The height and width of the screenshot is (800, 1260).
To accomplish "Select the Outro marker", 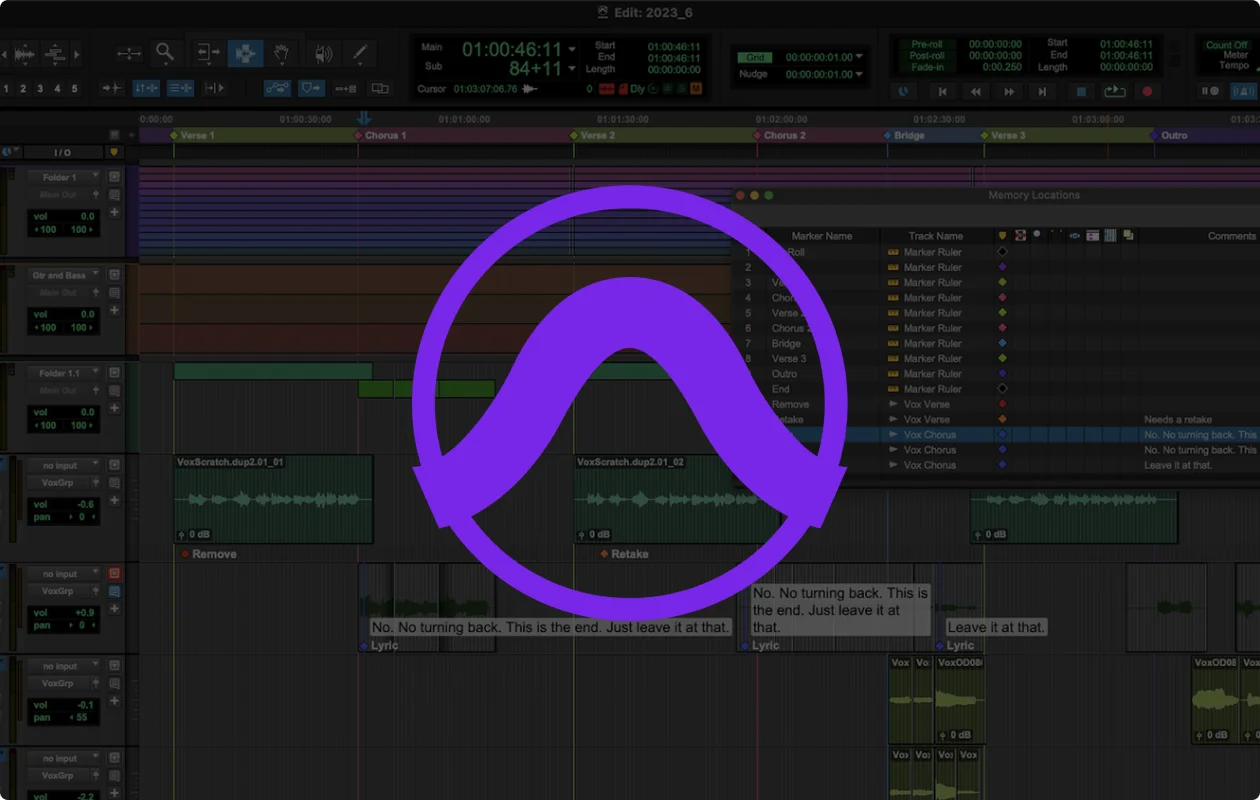I will 1169,135.
